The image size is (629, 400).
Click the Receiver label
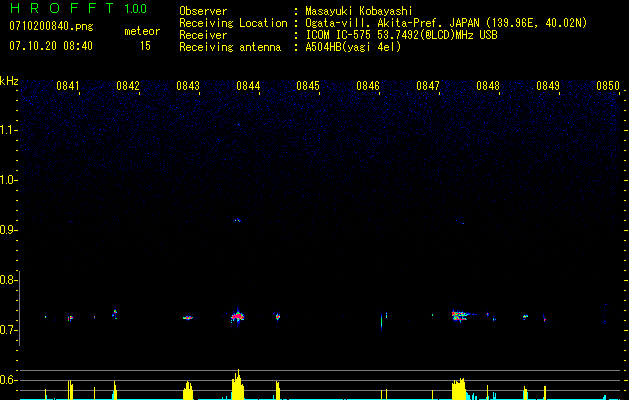tap(203, 35)
